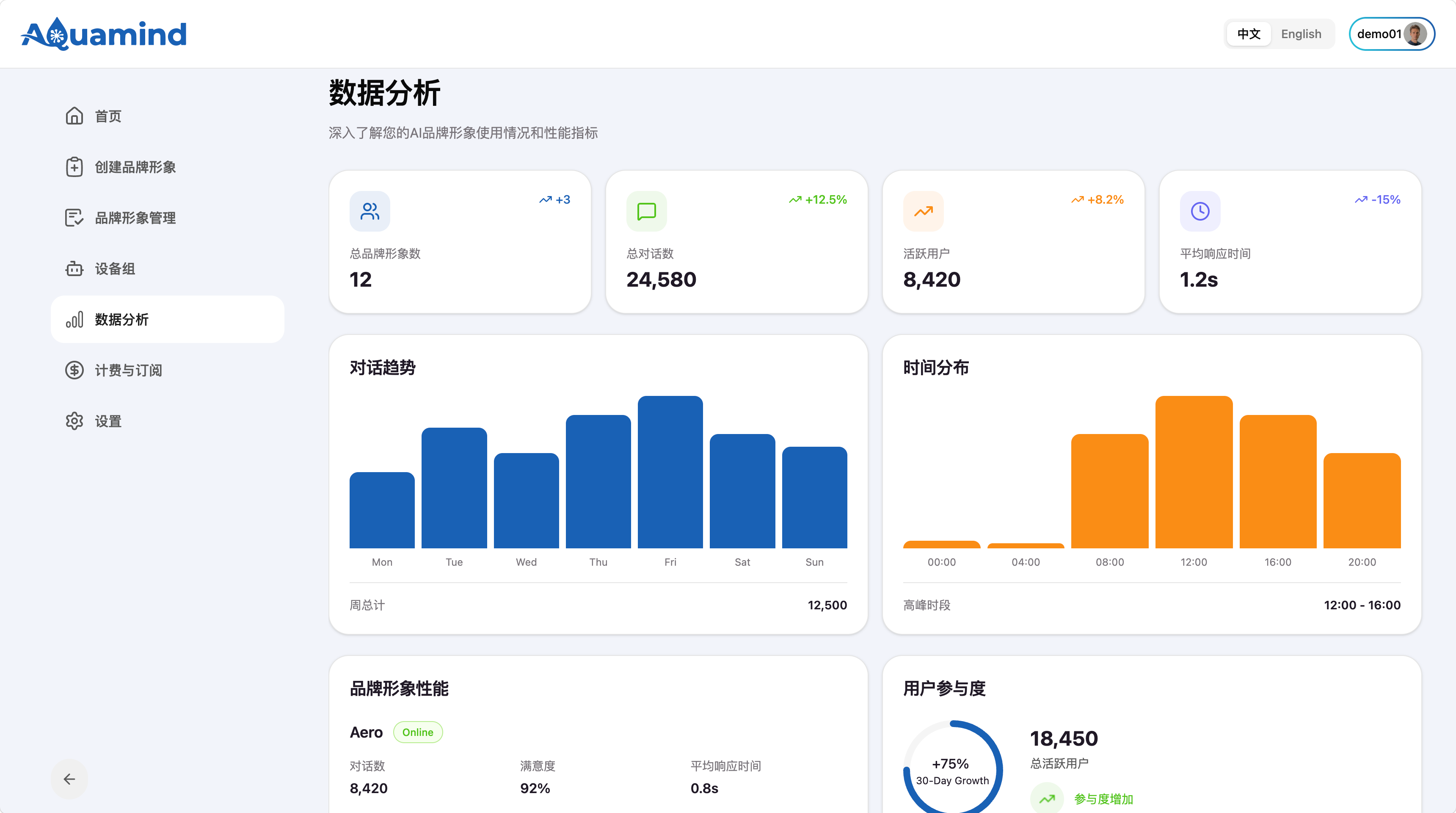The height and width of the screenshot is (813, 1456).
Task: Open the 首页 menu item
Action: click(x=167, y=116)
